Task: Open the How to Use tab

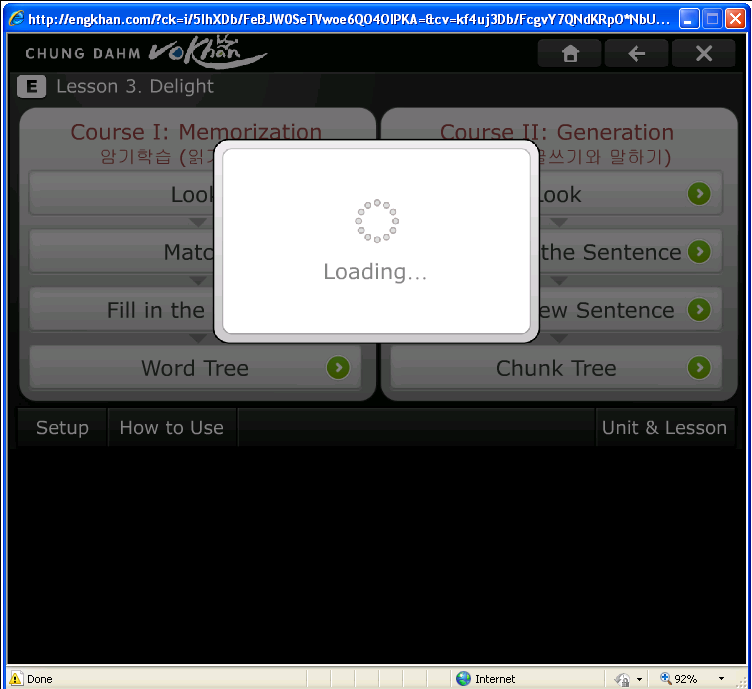Action: [x=172, y=428]
